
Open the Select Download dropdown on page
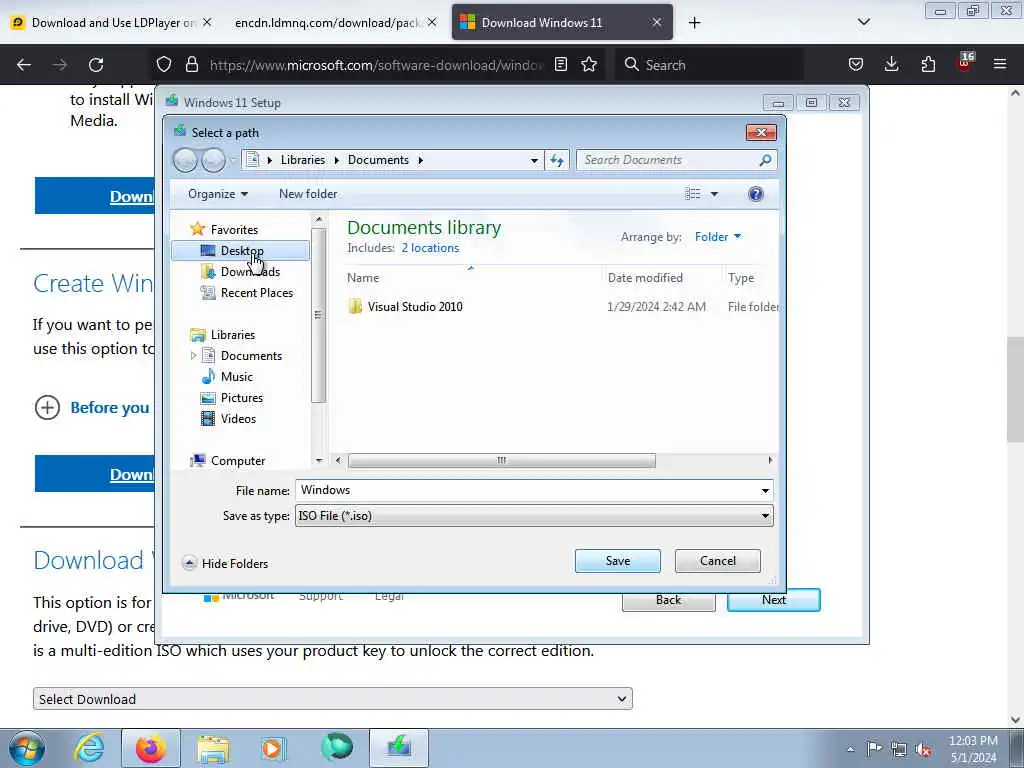pyautogui.click(x=332, y=699)
